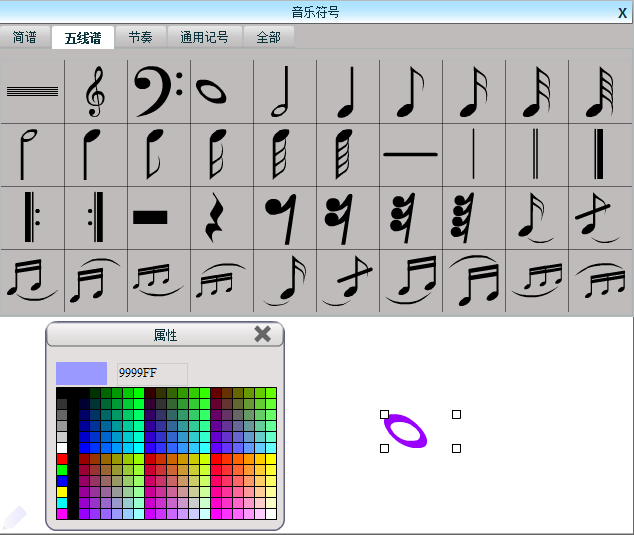
Task: Select the single thin barline symbol
Action: (473, 154)
